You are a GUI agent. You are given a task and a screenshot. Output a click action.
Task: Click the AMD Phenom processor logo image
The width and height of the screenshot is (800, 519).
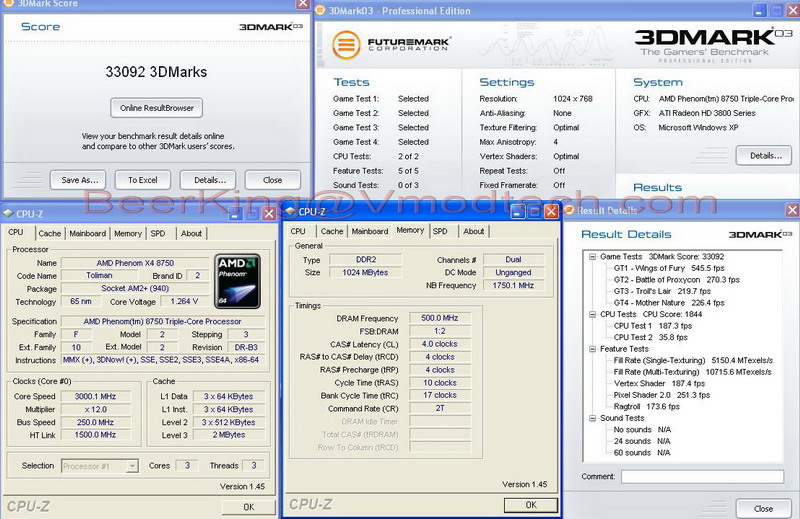[x=237, y=281]
